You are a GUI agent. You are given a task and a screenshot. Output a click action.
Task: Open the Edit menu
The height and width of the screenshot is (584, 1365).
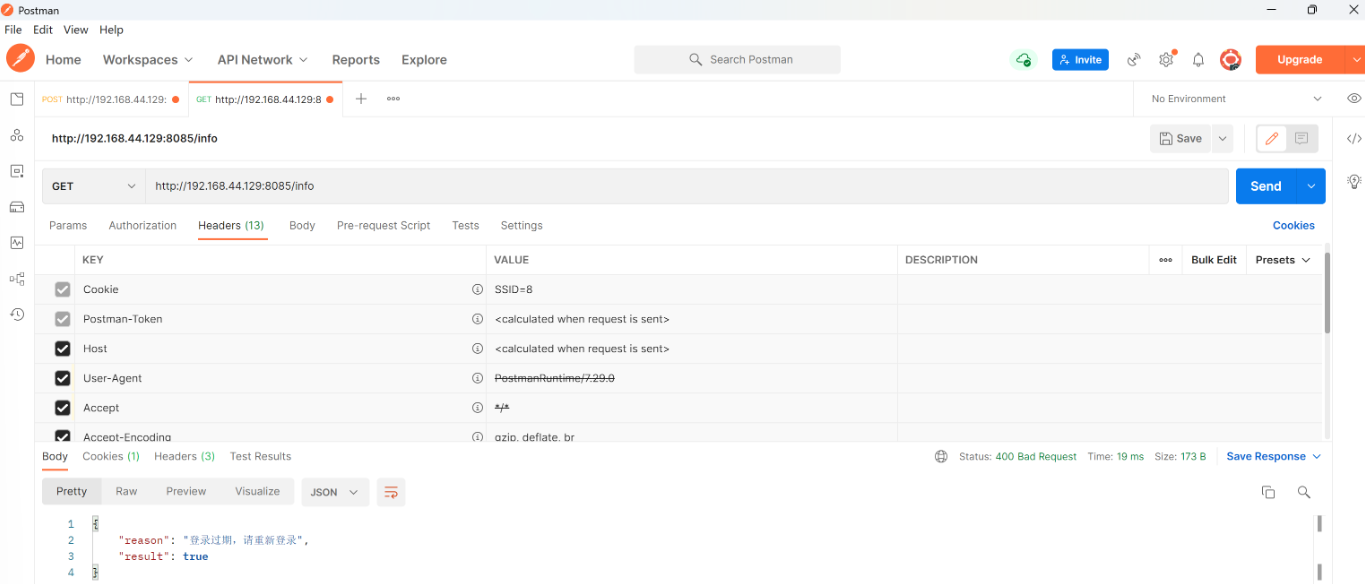[x=43, y=30]
